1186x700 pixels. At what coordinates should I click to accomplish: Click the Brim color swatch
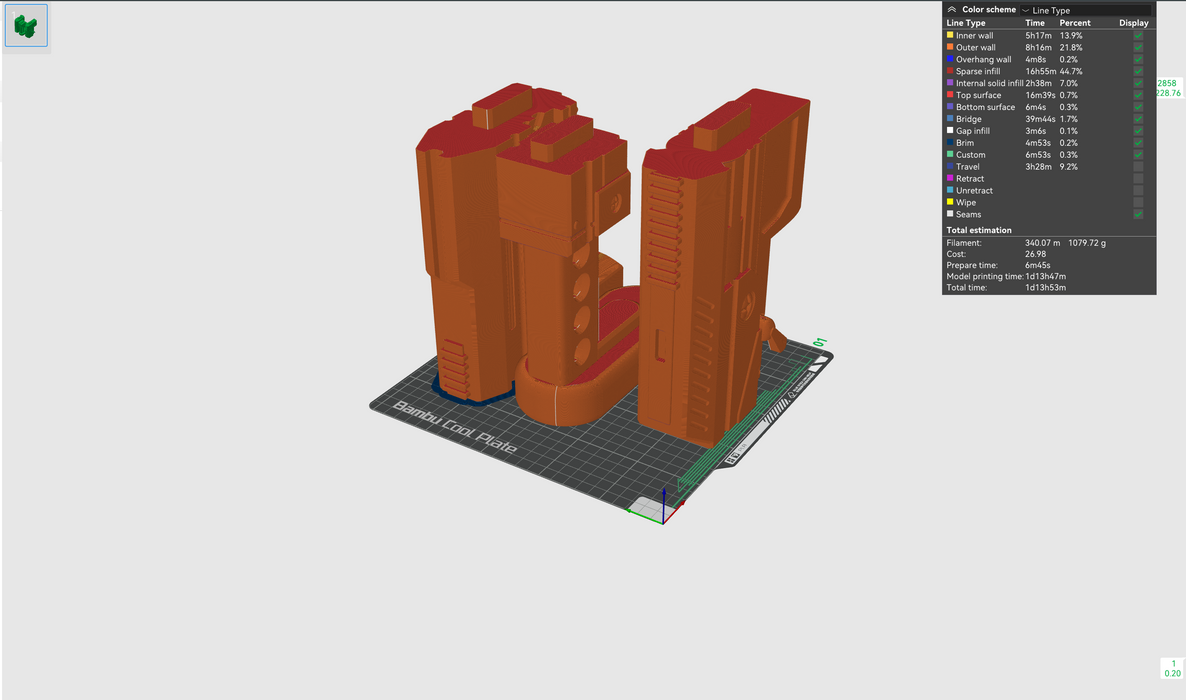[950, 143]
